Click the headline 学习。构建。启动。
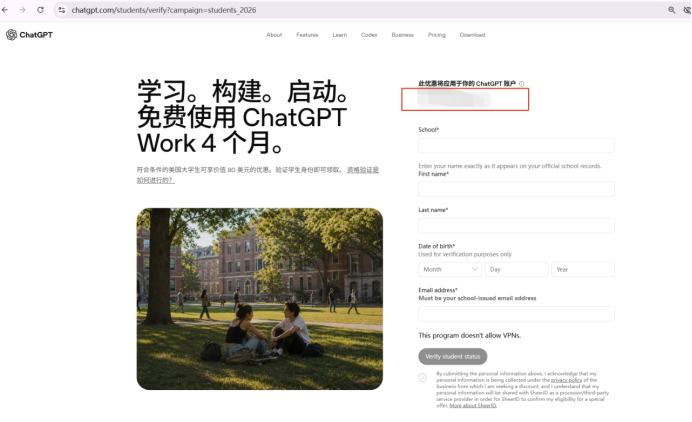The height and width of the screenshot is (422, 692). click(x=245, y=91)
